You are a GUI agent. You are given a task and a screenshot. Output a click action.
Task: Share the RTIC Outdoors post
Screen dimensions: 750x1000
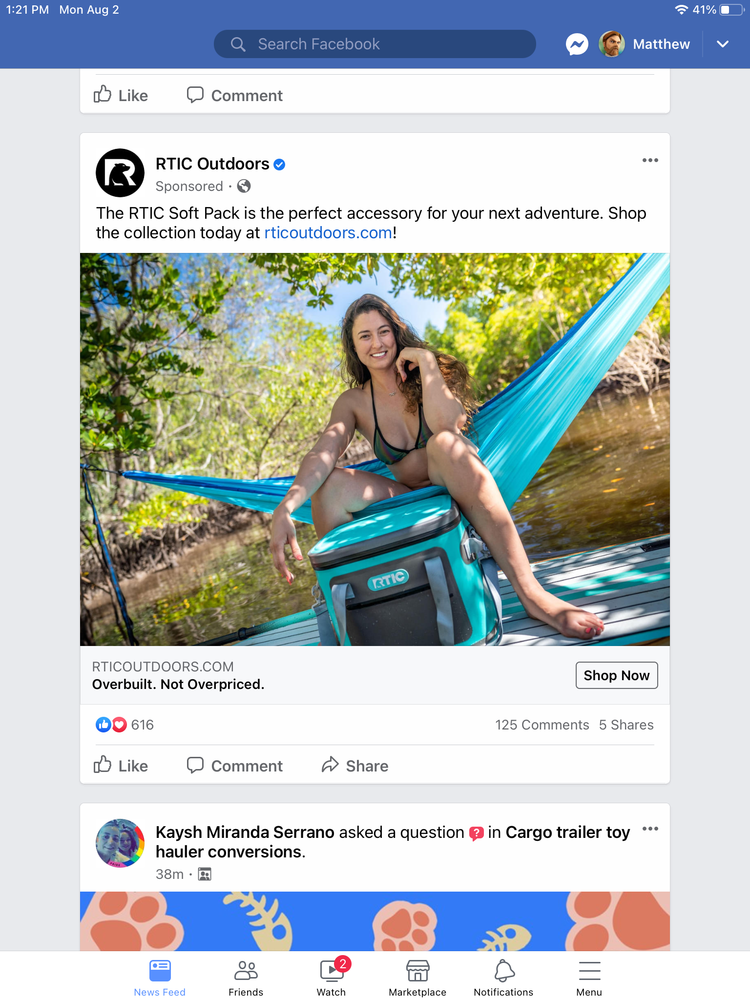[x=355, y=766]
